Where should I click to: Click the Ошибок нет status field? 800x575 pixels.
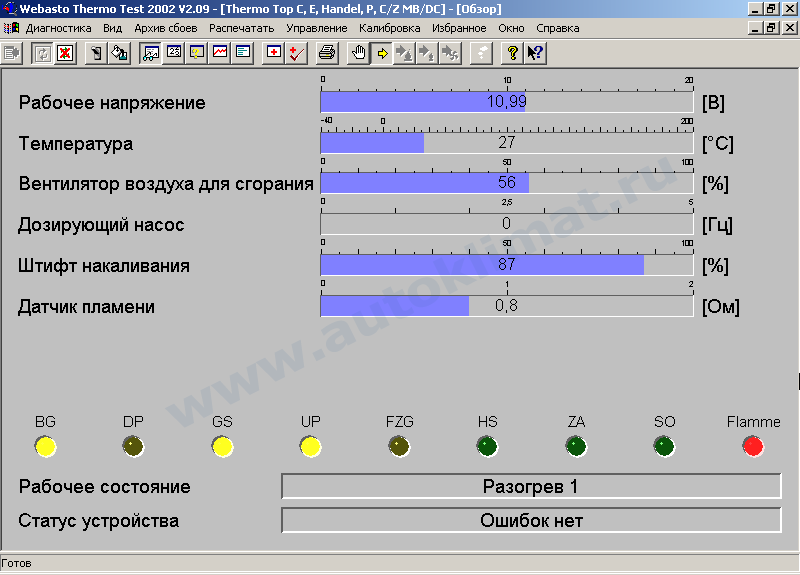531,520
